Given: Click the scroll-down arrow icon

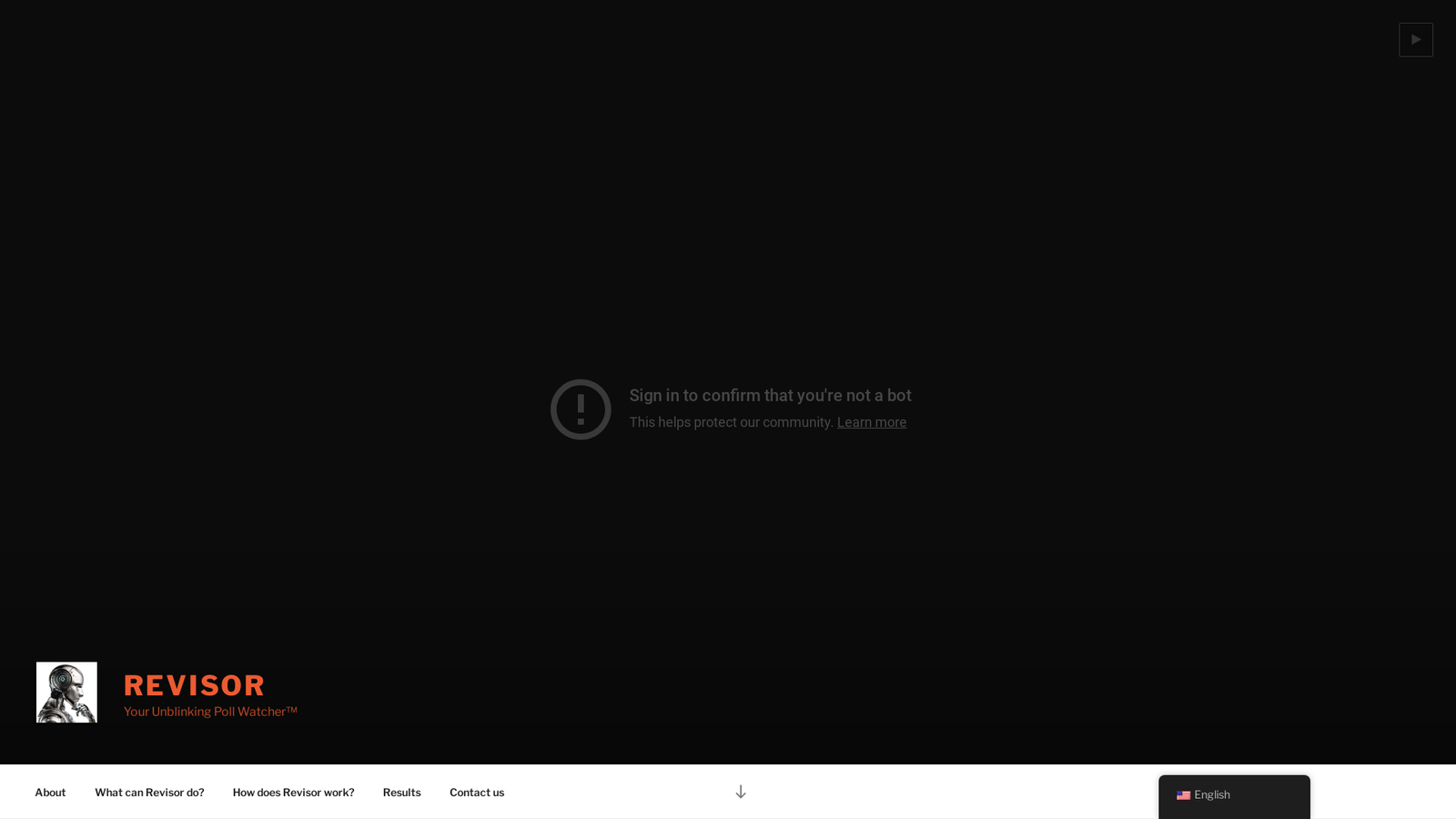Looking at the screenshot, I should 741,792.
